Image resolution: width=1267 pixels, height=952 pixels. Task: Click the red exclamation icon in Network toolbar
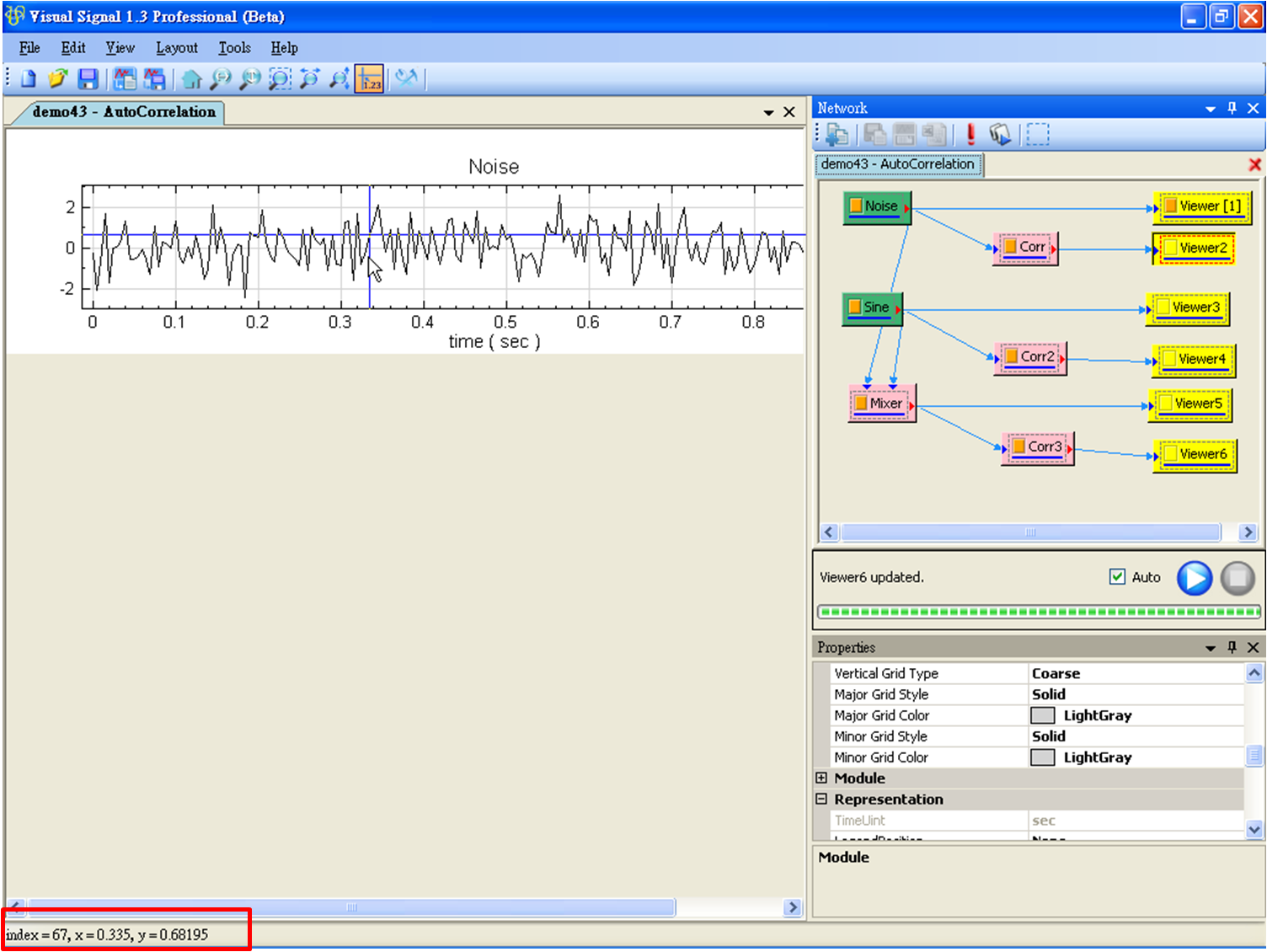(x=970, y=134)
